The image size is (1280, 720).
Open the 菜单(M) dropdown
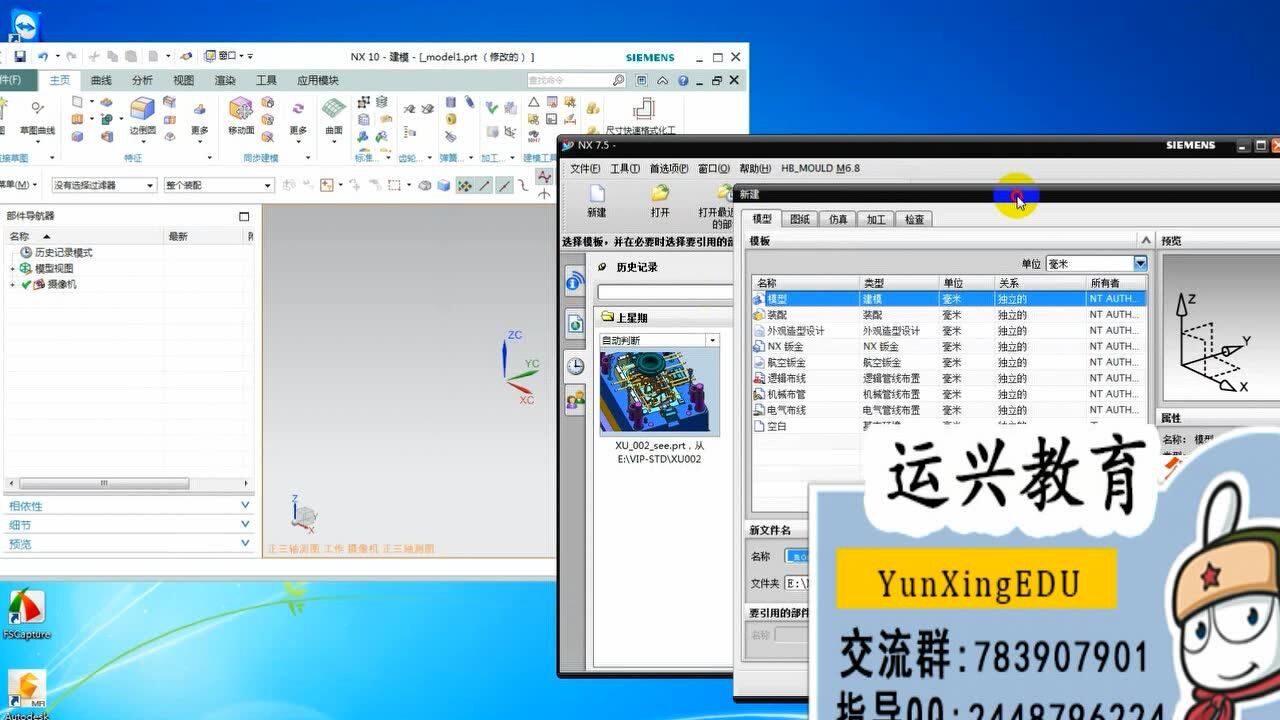pos(19,185)
